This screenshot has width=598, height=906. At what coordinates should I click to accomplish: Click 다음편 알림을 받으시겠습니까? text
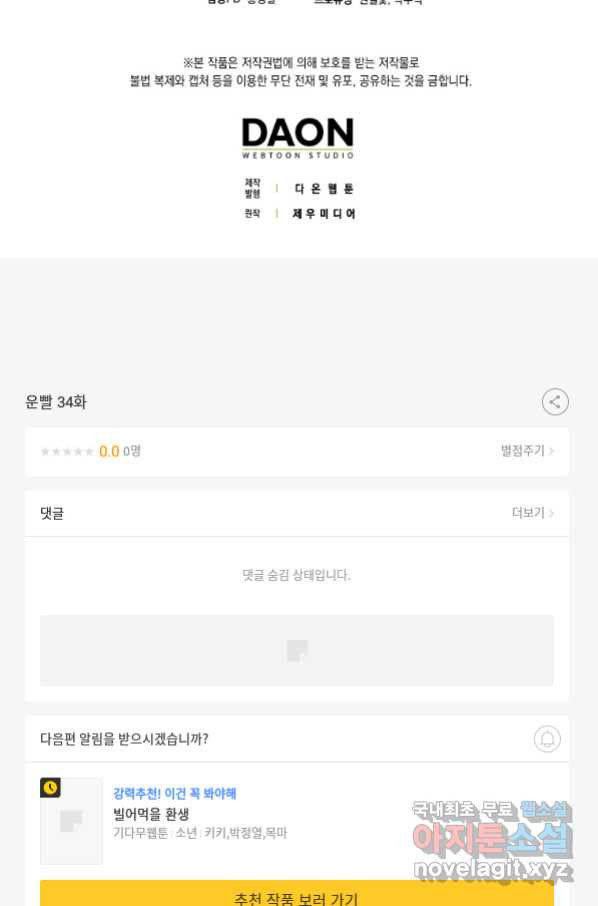click(124, 738)
